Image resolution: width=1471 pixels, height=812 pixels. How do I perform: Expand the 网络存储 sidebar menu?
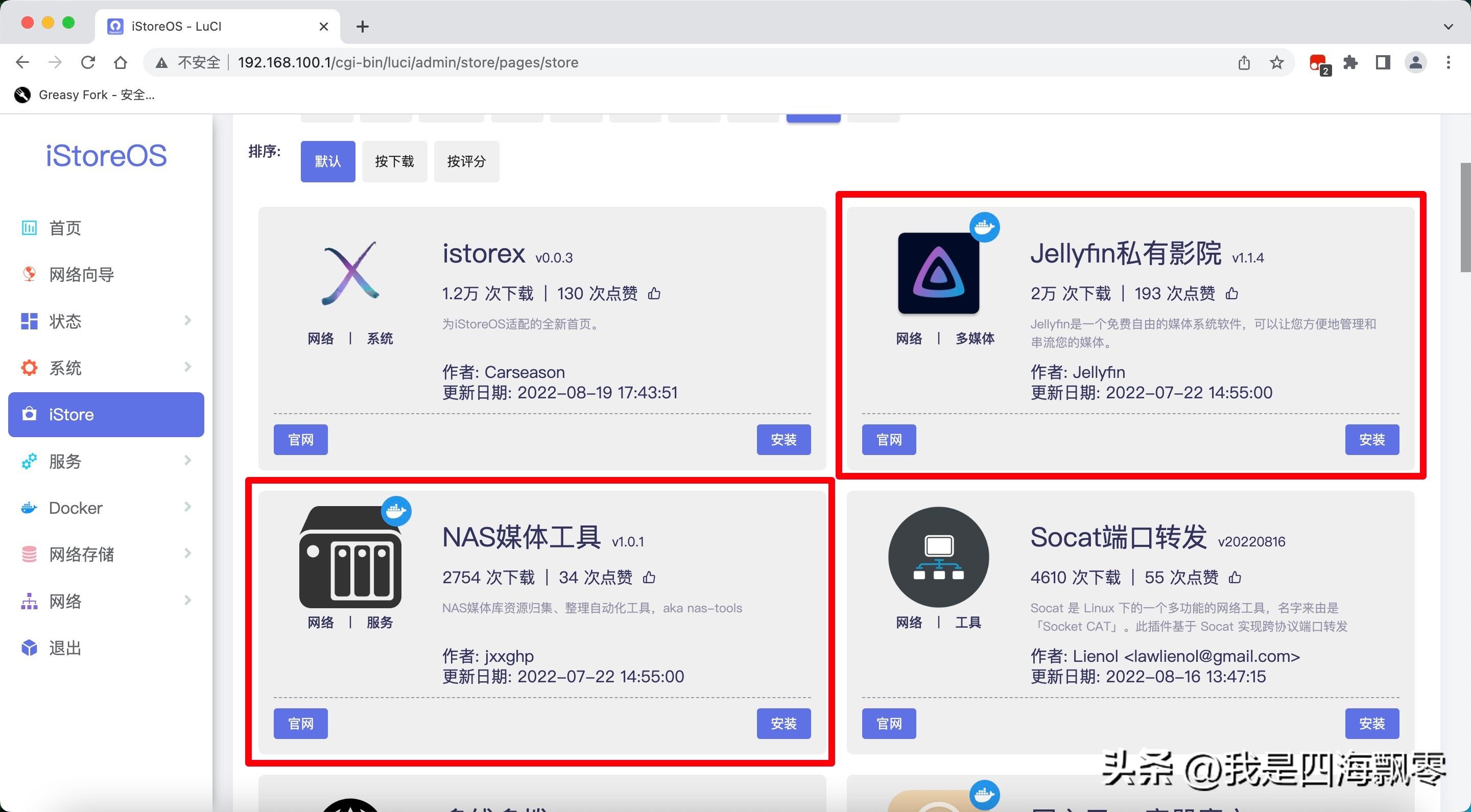(106, 554)
